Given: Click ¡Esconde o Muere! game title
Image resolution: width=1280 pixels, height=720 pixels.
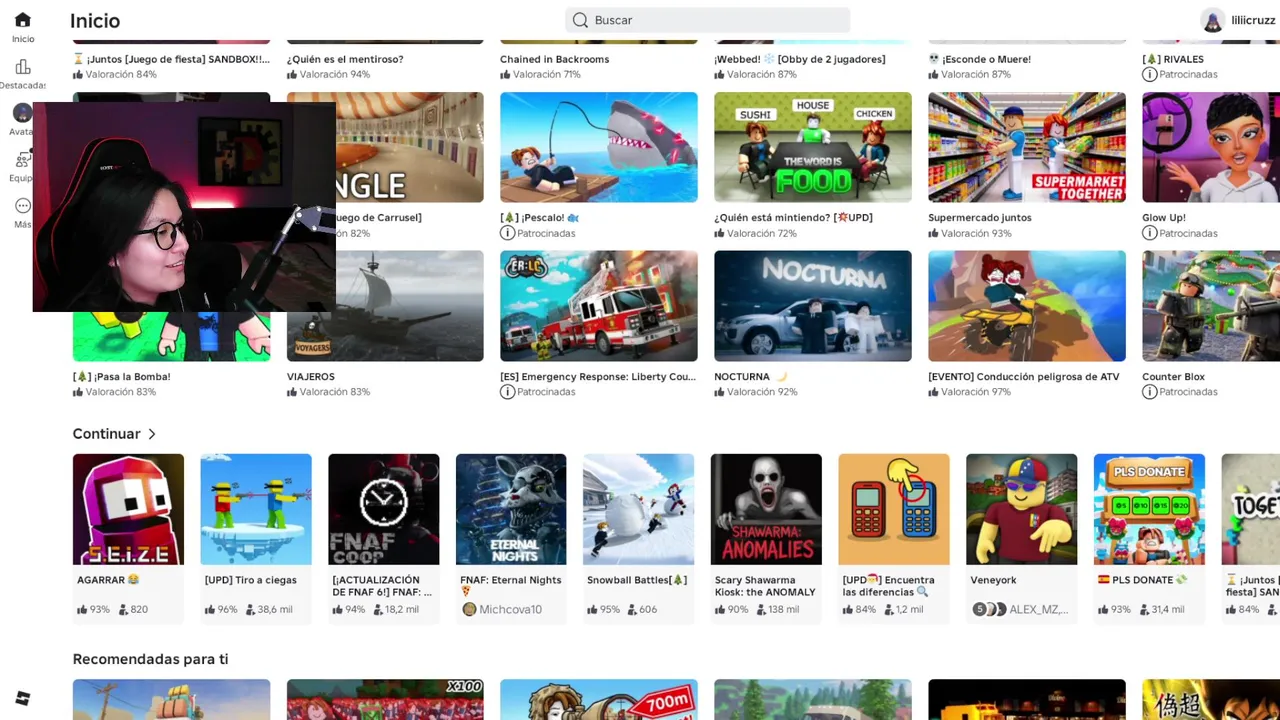Looking at the screenshot, I should (979, 59).
